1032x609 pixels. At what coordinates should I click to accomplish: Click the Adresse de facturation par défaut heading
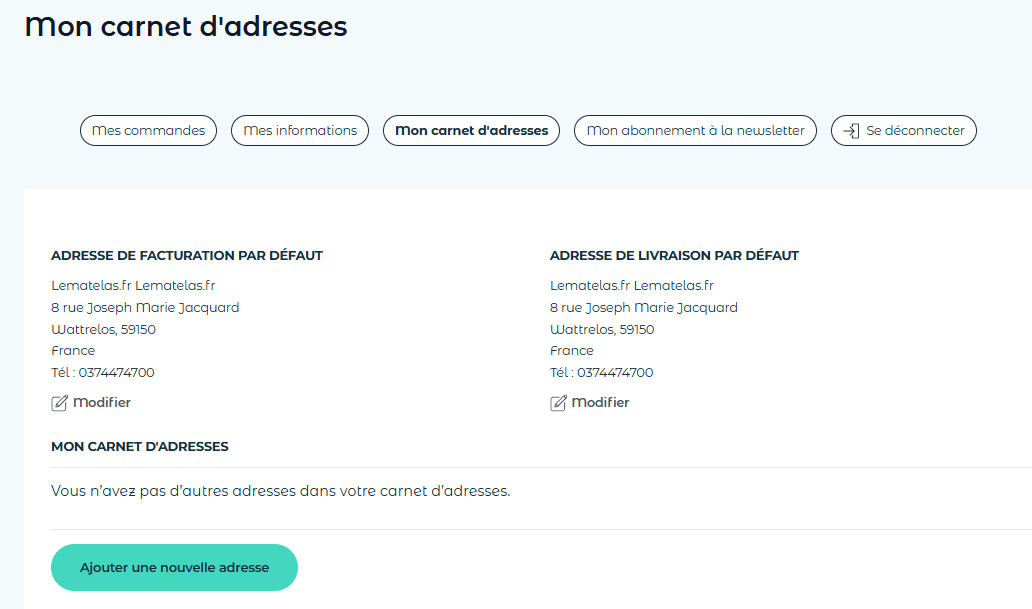[x=187, y=256]
